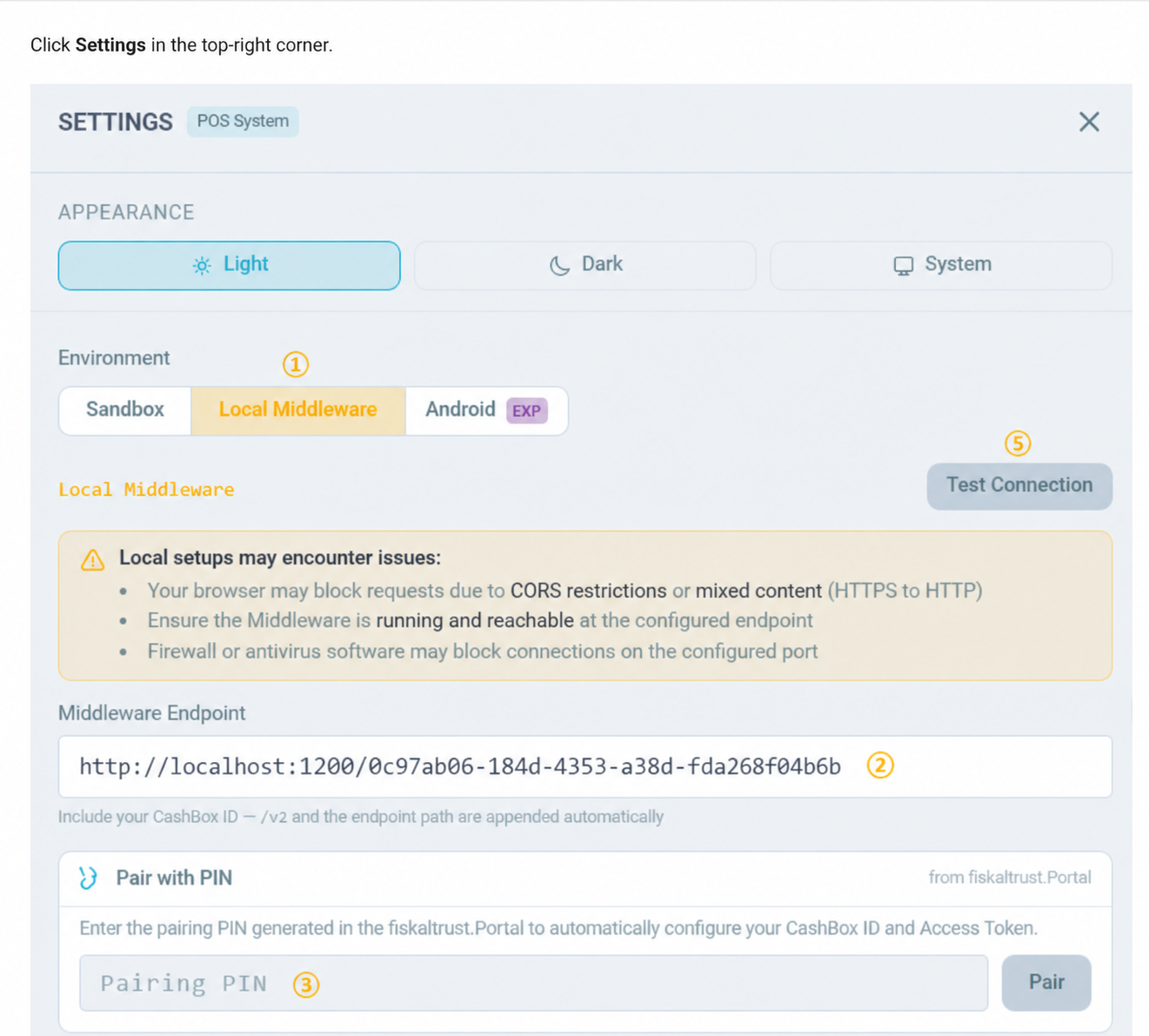
Task: Click the POS System badge
Action: [x=243, y=121]
